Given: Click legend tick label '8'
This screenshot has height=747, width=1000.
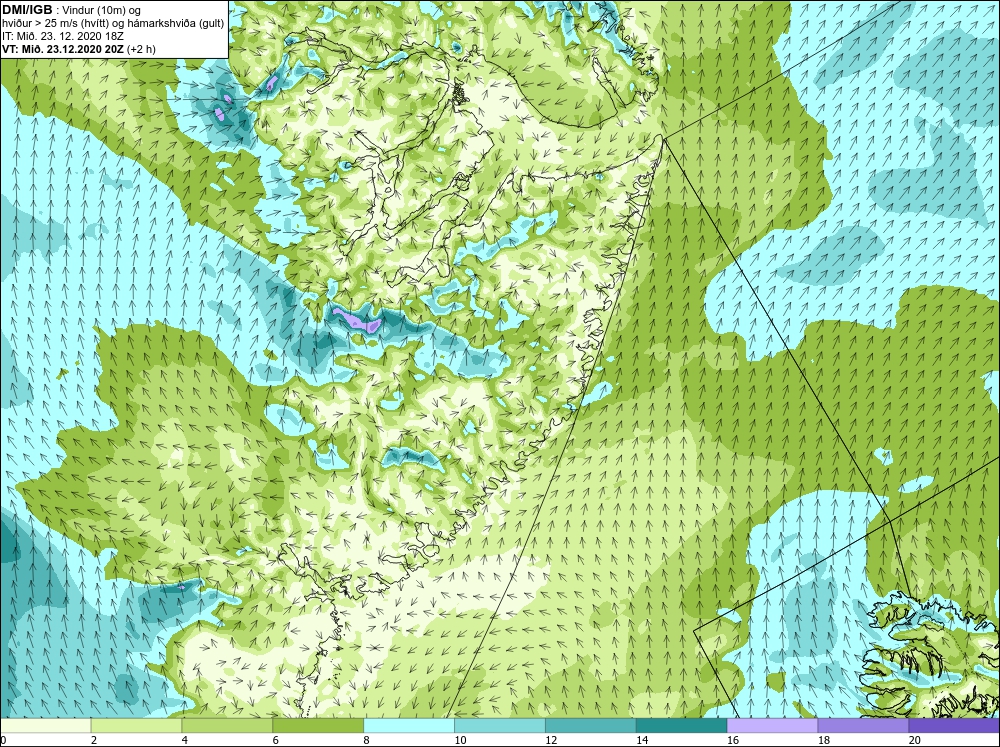Looking at the screenshot, I should point(367,740).
